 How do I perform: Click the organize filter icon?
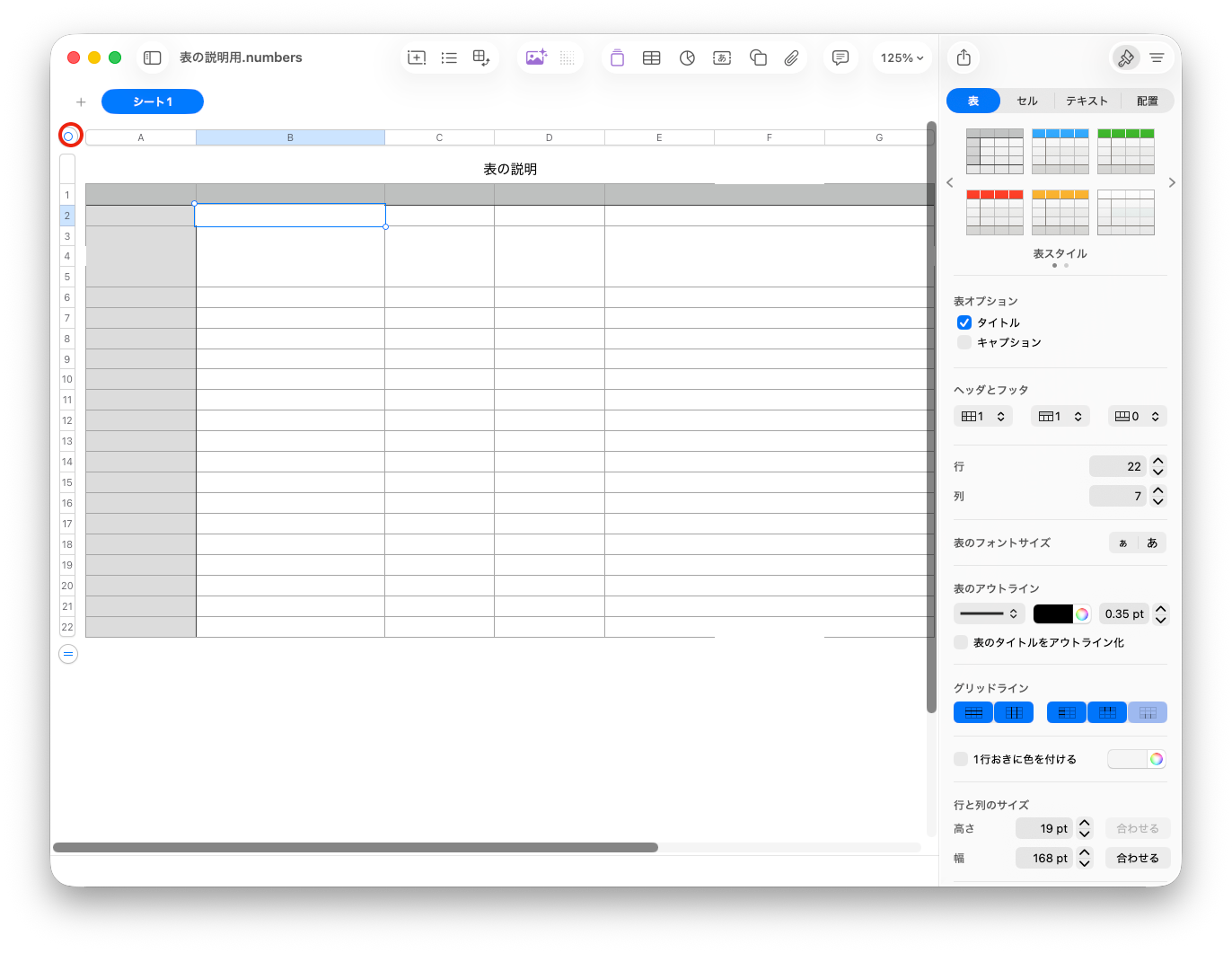pos(1157,57)
